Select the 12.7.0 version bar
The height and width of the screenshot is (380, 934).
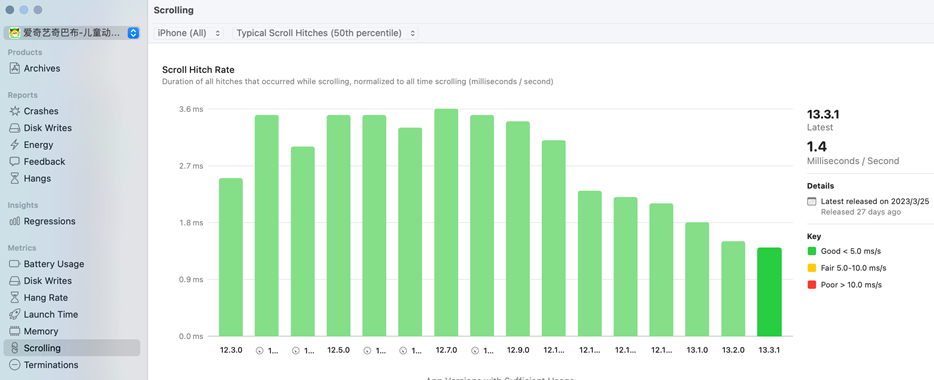(446, 223)
